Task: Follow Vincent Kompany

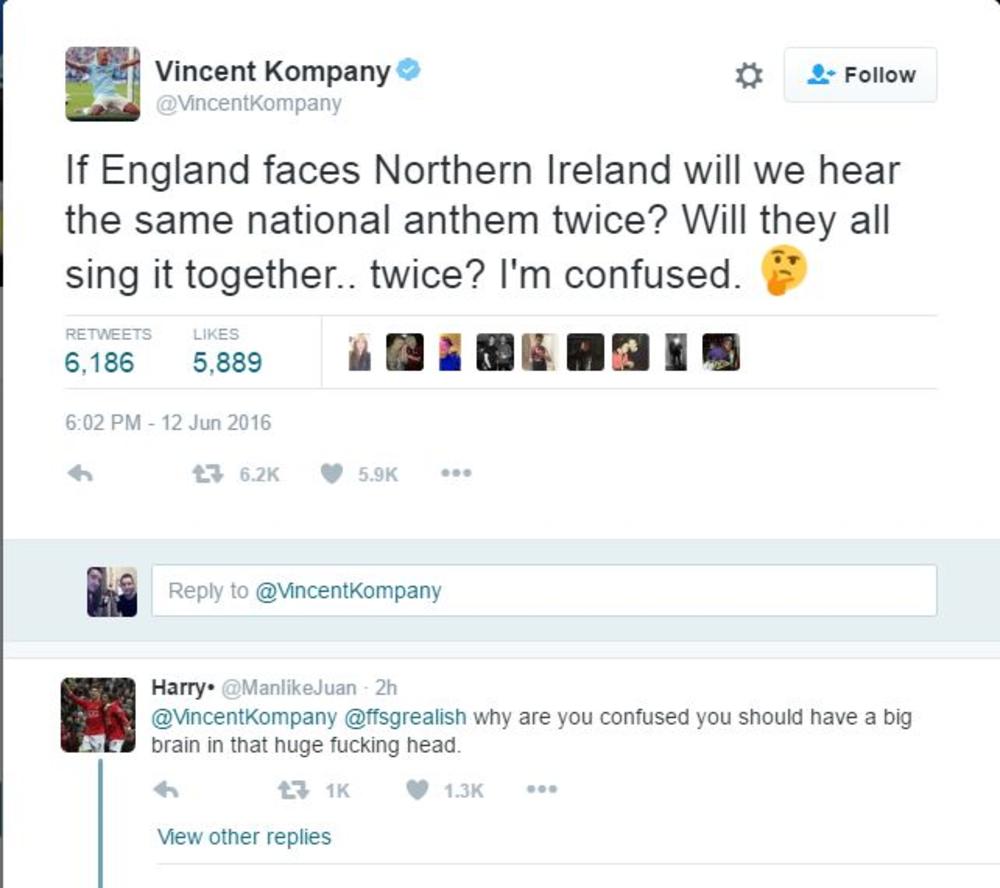Action: (860, 75)
